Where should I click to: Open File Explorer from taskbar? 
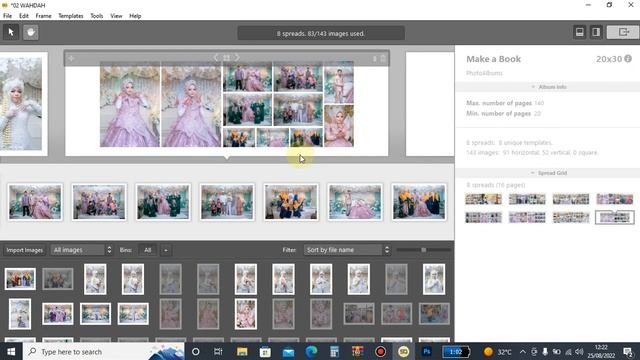[242, 351]
